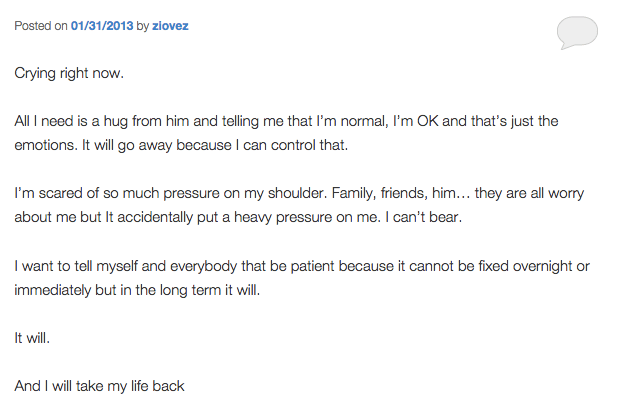The height and width of the screenshot is (406, 623).
Task: Click the comment speech bubble icon
Action: (x=577, y=32)
